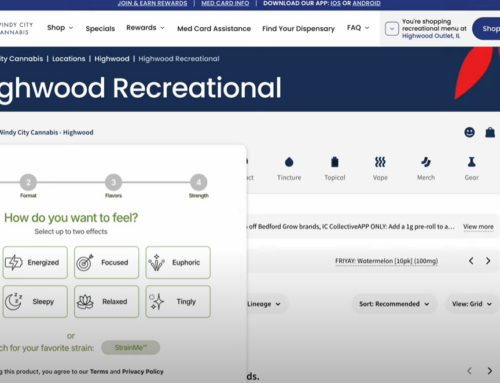
Task: Jump to step 3 Flavors
Action: point(113,182)
